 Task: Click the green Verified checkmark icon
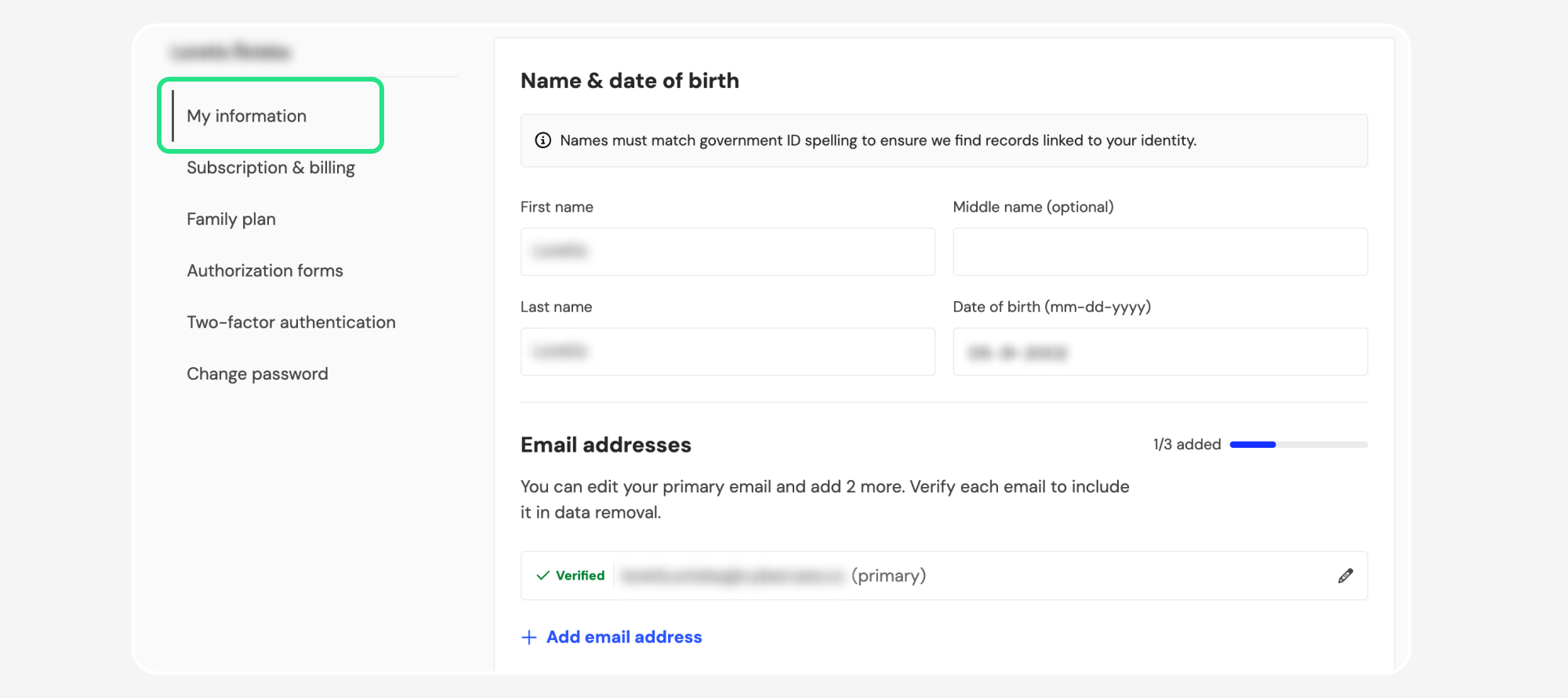point(543,576)
